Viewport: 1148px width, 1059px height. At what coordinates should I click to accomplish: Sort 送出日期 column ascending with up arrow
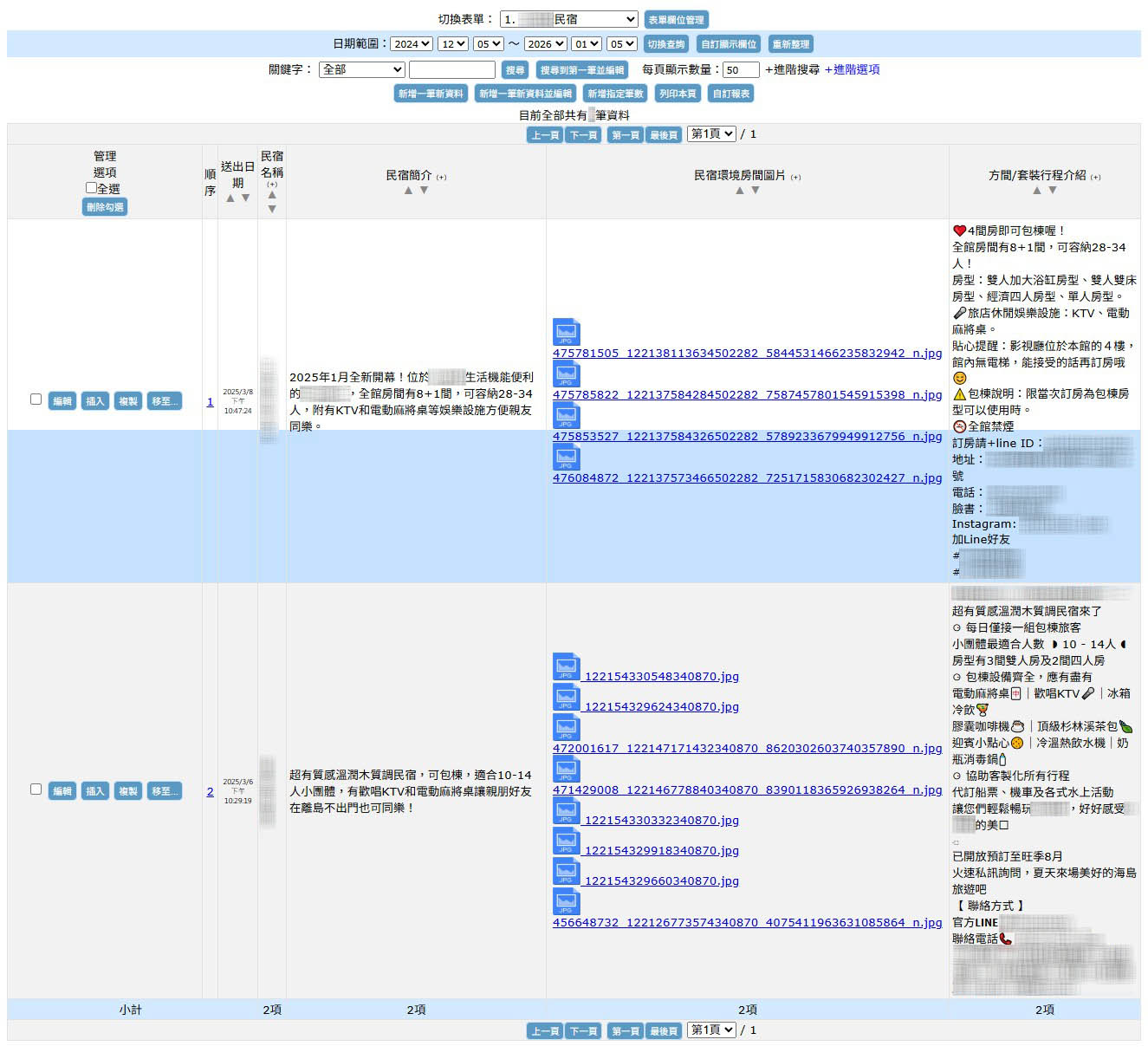(x=230, y=198)
